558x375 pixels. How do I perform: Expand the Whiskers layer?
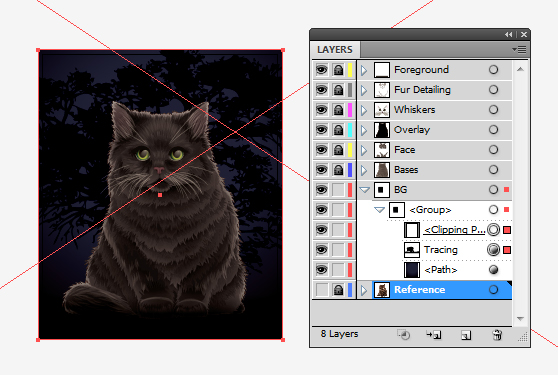(364, 110)
